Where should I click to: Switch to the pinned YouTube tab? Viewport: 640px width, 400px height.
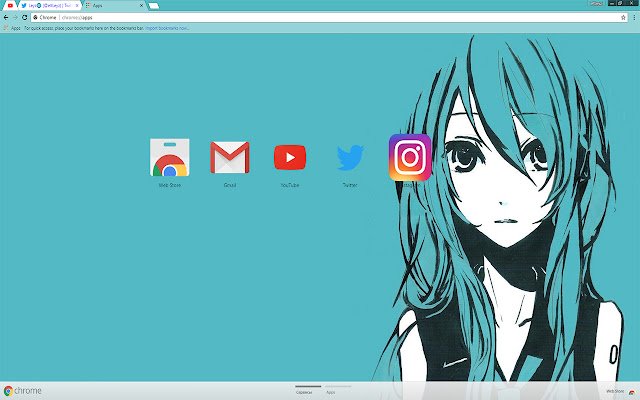[x=10, y=6]
